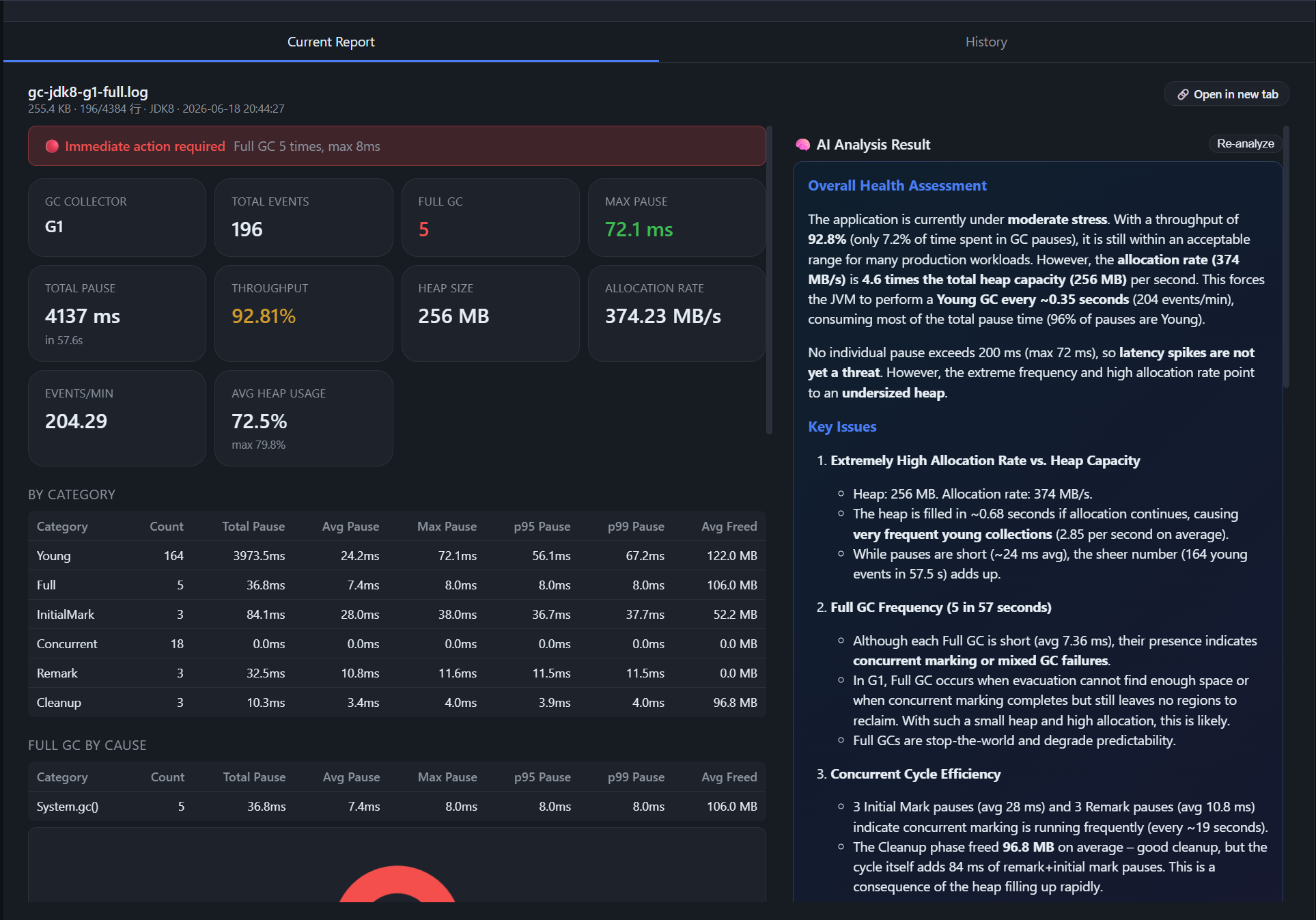
Task: Click the Allocation Rate 374.23 MB/s value
Action: (663, 316)
